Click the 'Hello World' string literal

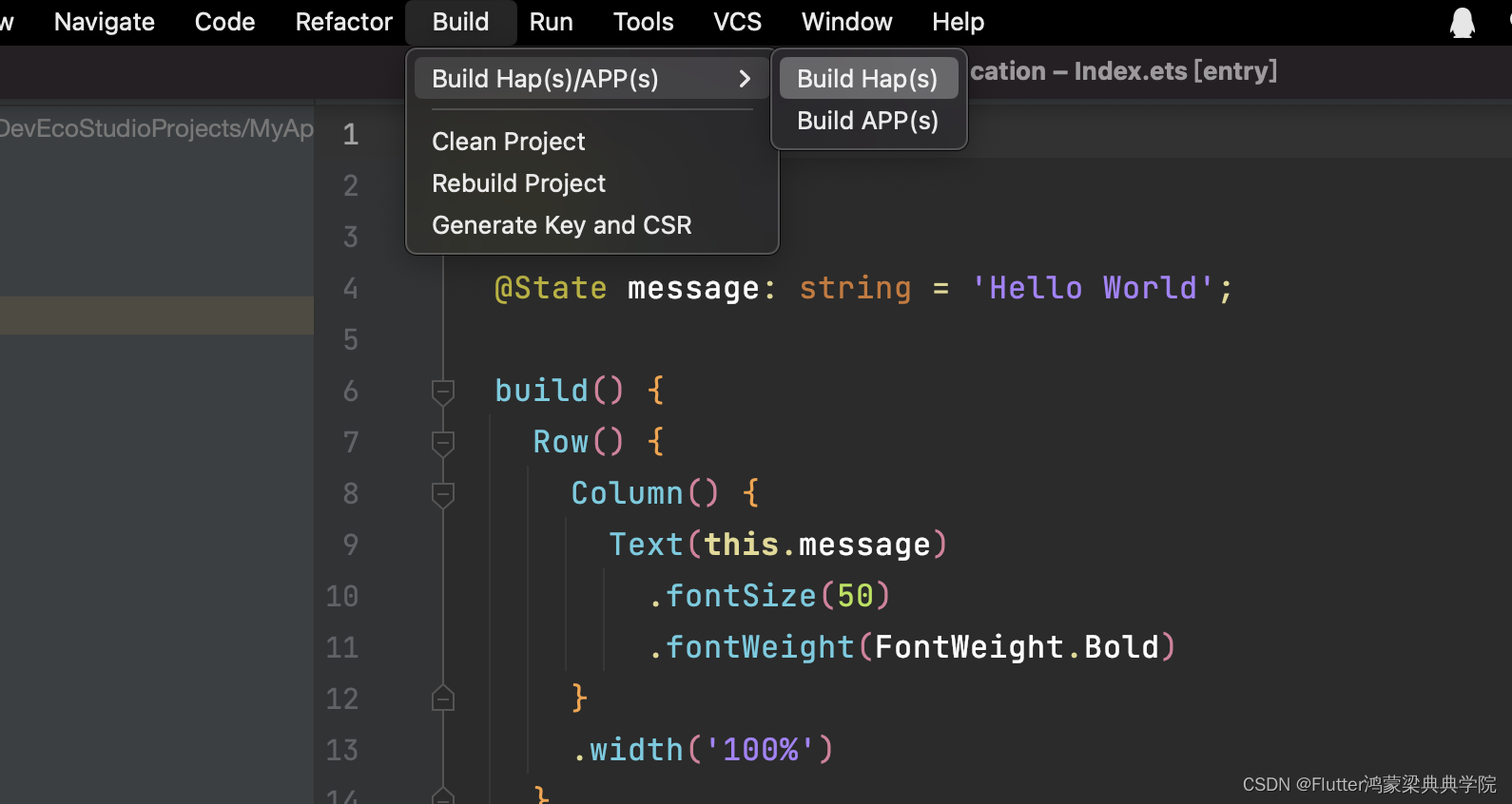pyautogui.click(x=1092, y=288)
